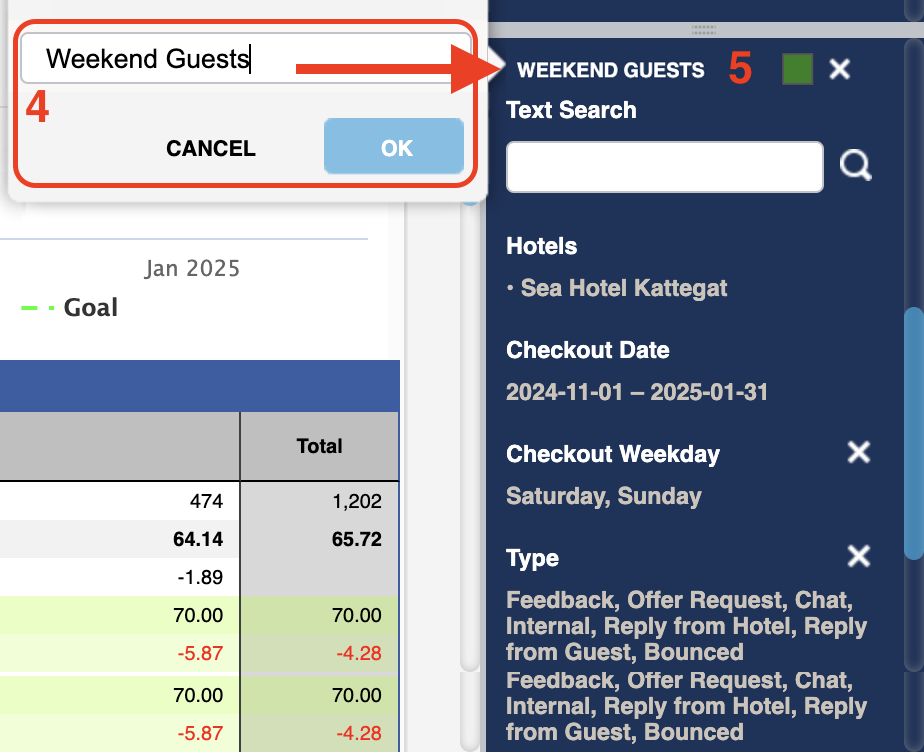This screenshot has height=752, width=924.
Task: Click the Total column header
Action: click(x=319, y=446)
